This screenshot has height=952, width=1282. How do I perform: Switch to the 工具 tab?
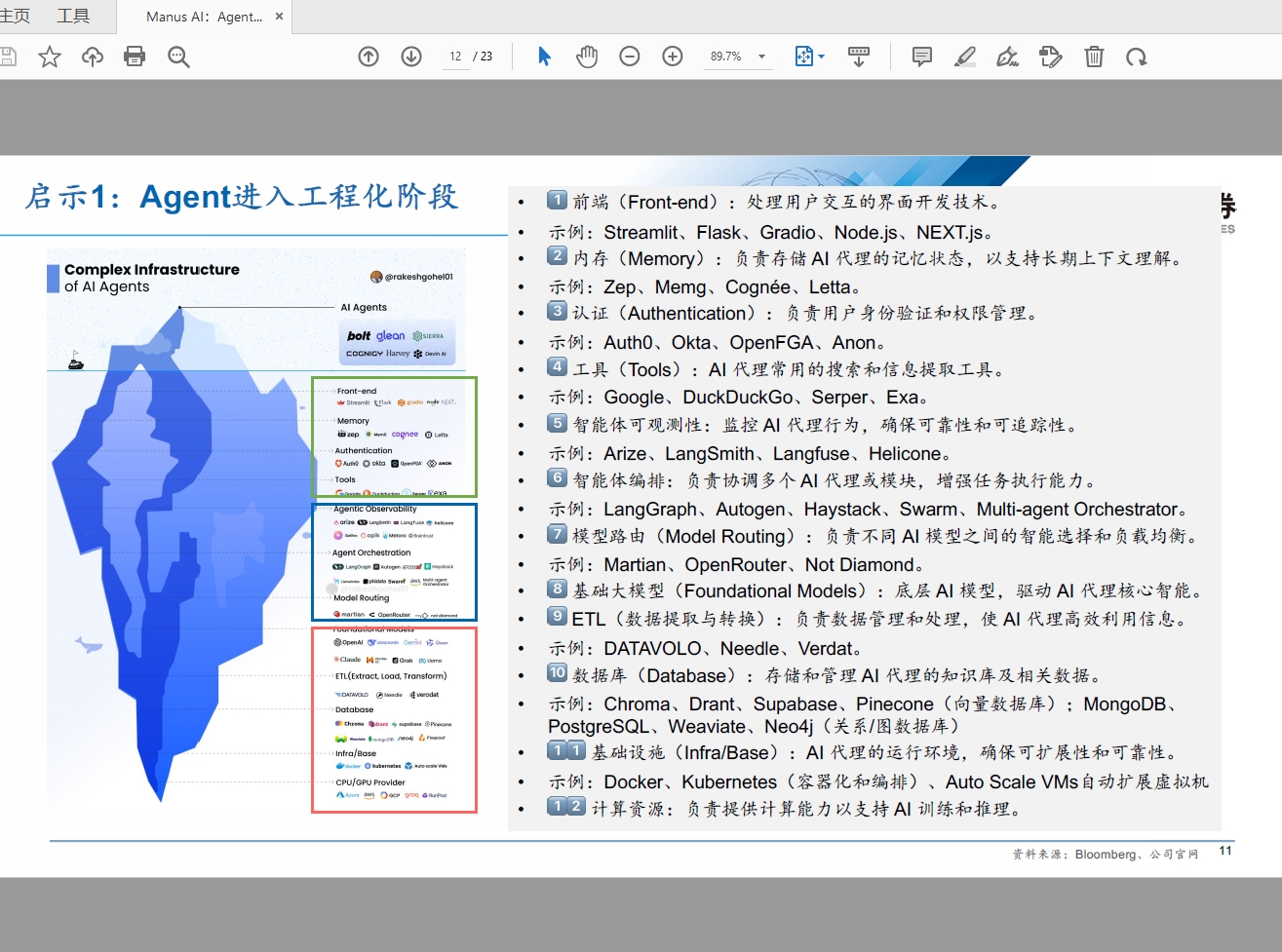tap(73, 16)
